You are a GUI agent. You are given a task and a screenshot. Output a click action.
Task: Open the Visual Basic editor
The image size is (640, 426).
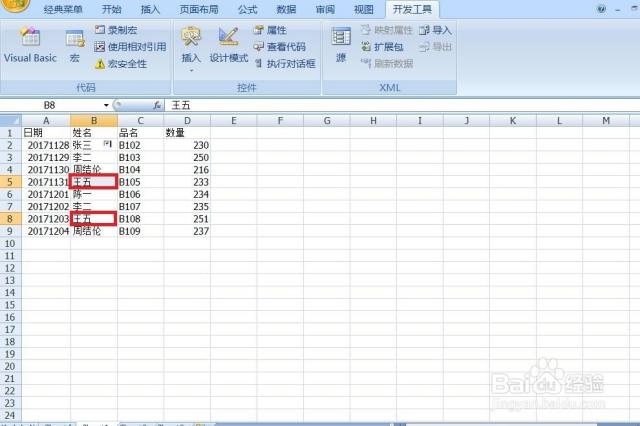[30, 46]
